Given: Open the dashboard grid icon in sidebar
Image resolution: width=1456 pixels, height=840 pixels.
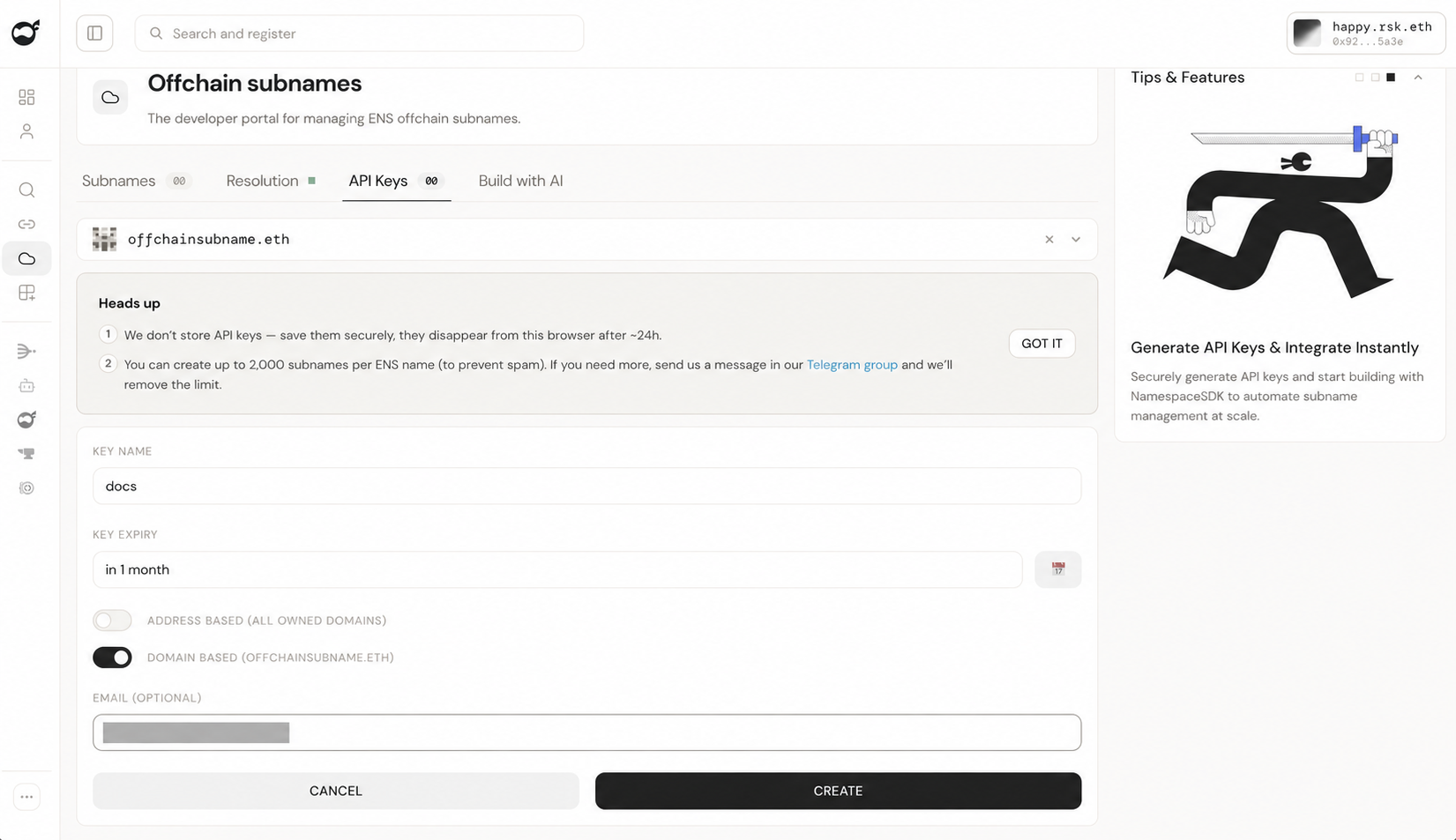Looking at the screenshot, I should (26, 97).
